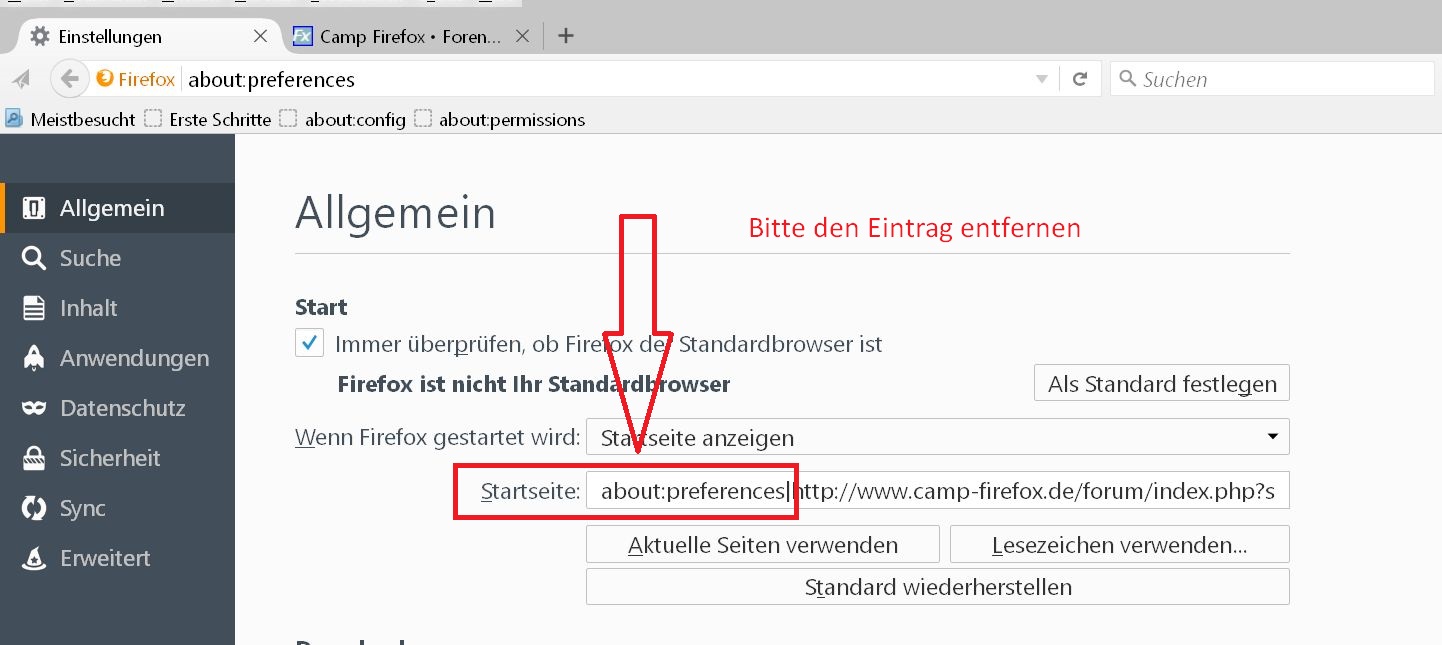
Task: Toggle the default browser check checkbox
Action: (310, 343)
